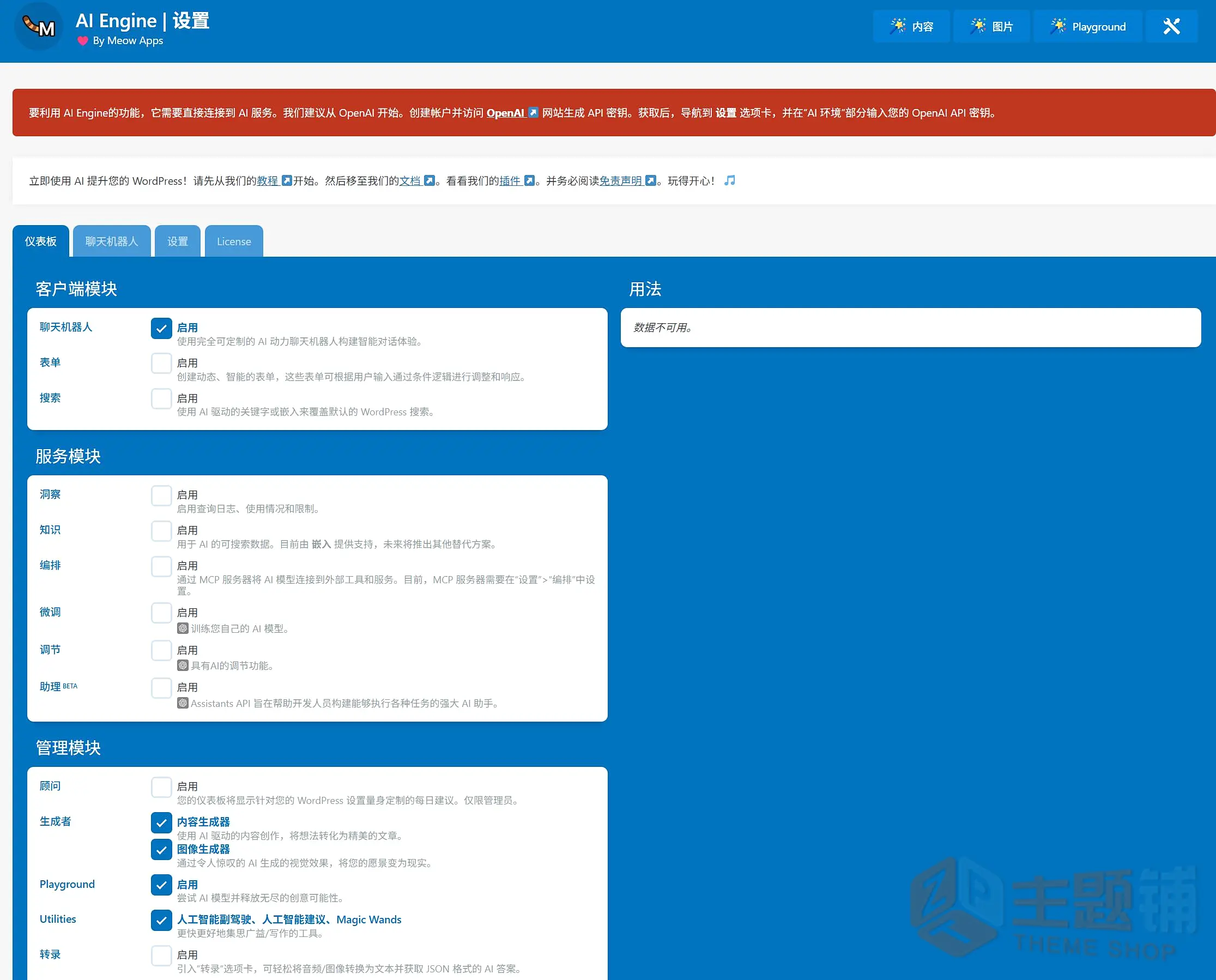Click the 生成者 row label
1216x980 pixels.
pyautogui.click(x=56, y=821)
